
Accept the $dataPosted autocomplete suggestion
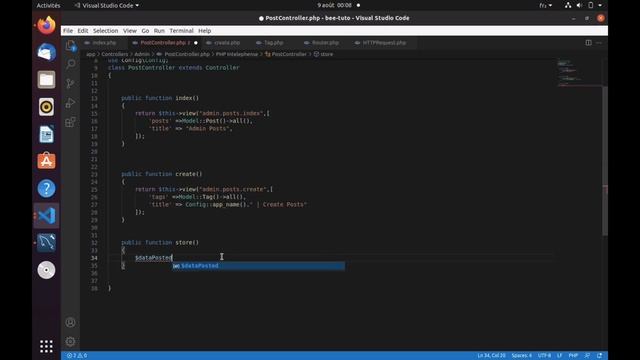(258, 266)
